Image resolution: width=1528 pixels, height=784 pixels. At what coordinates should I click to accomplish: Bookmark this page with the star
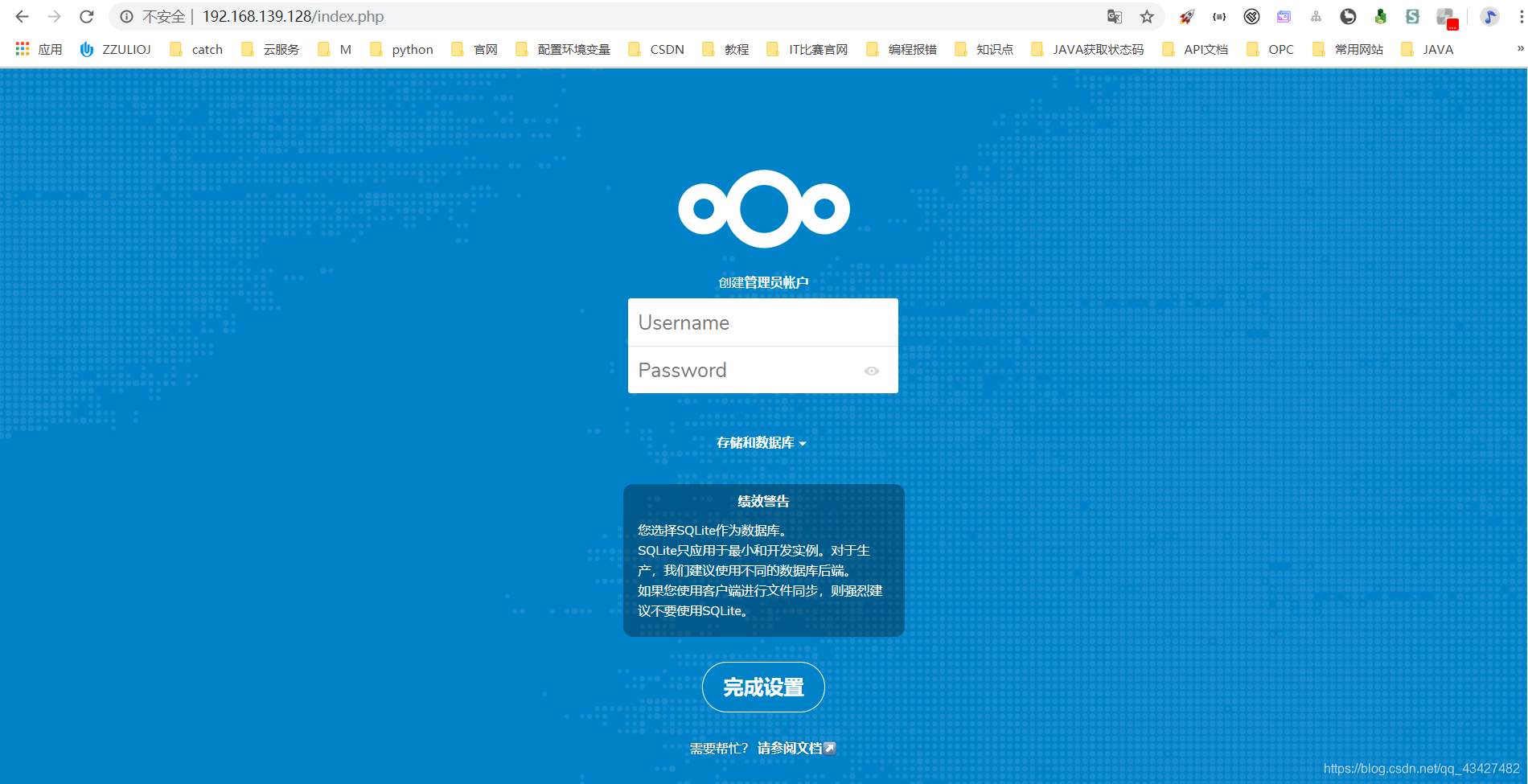click(x=1147, y=16)
